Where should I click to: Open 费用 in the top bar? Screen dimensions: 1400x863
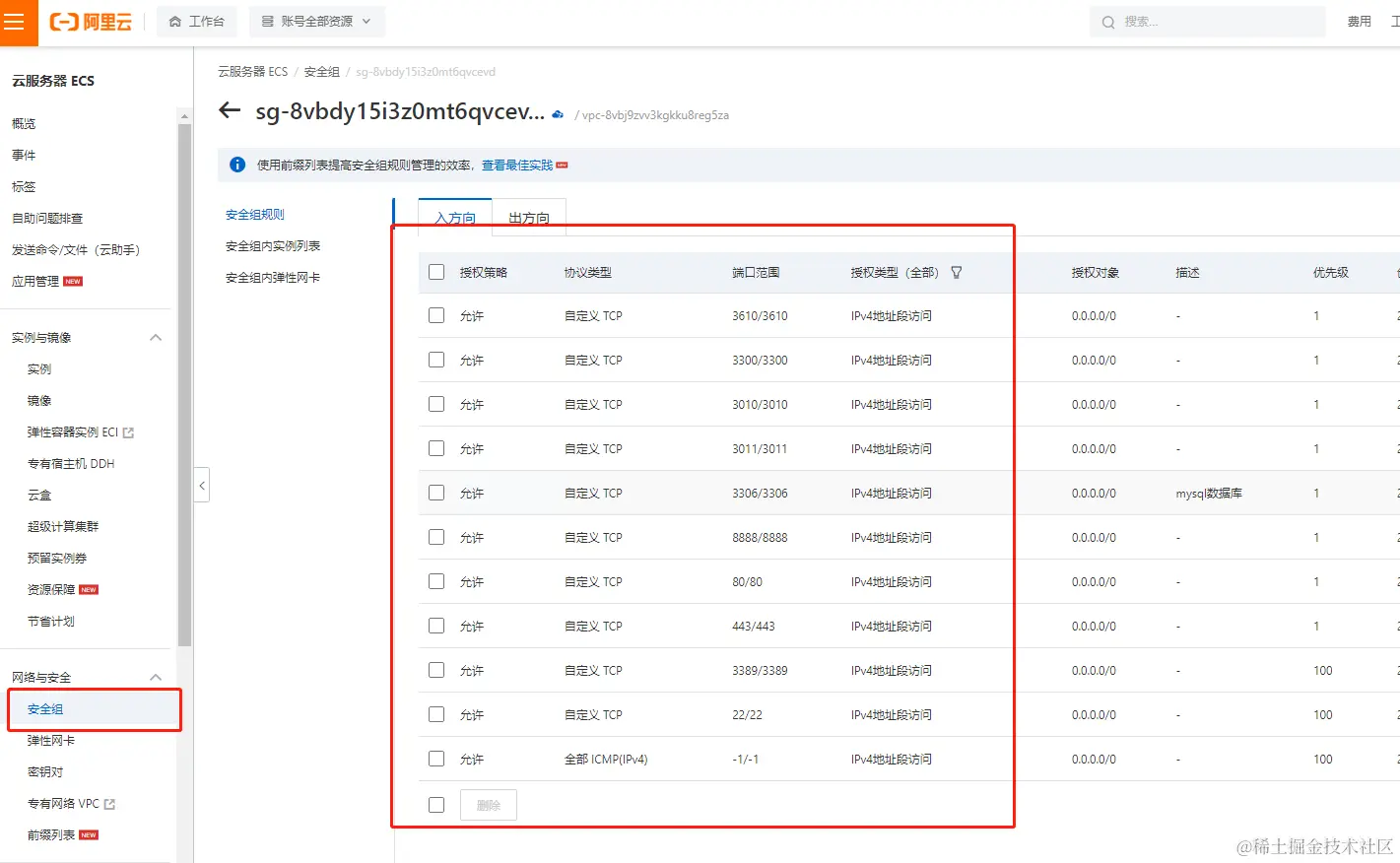[x=1360, y=22]
